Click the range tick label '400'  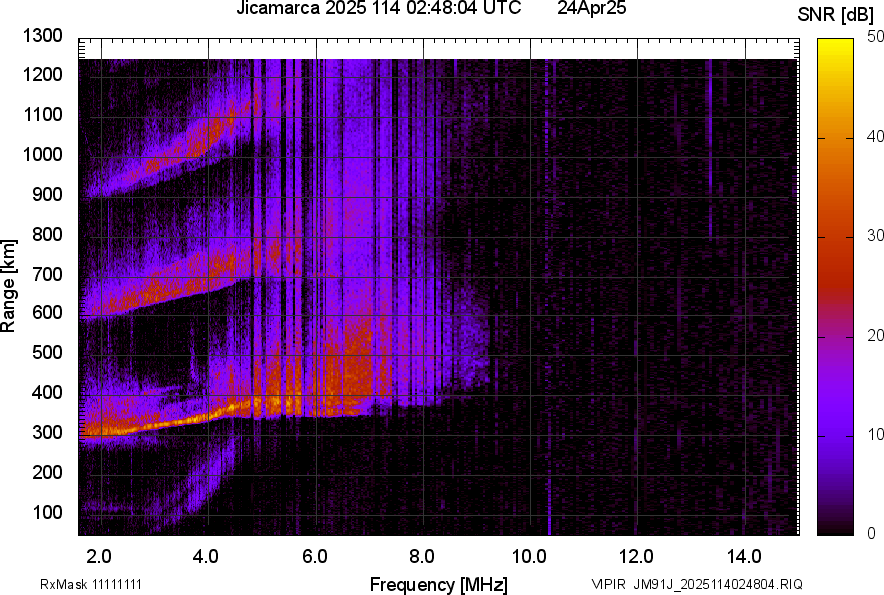(47, 392)
